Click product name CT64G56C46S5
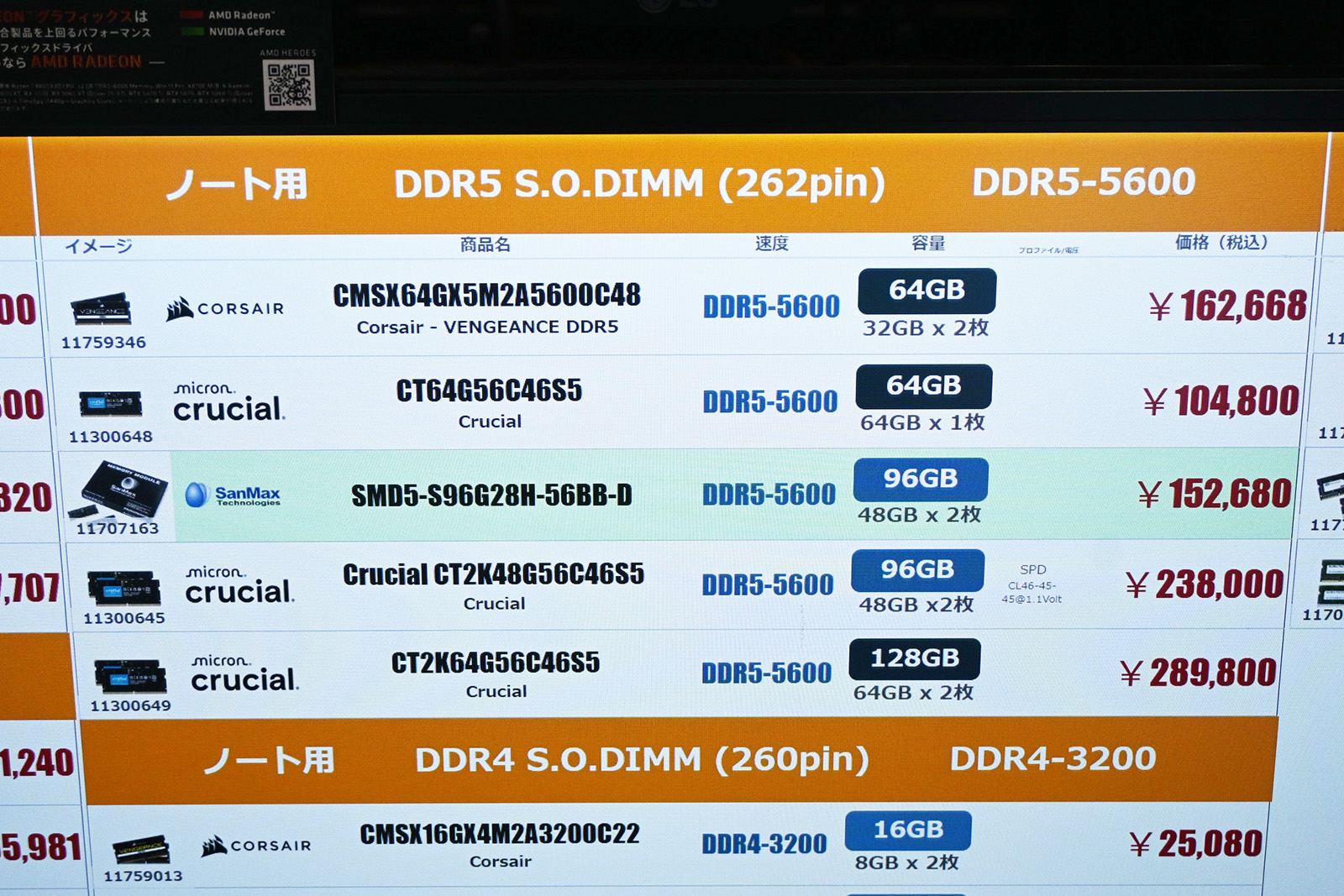 (x=489, y=390)
